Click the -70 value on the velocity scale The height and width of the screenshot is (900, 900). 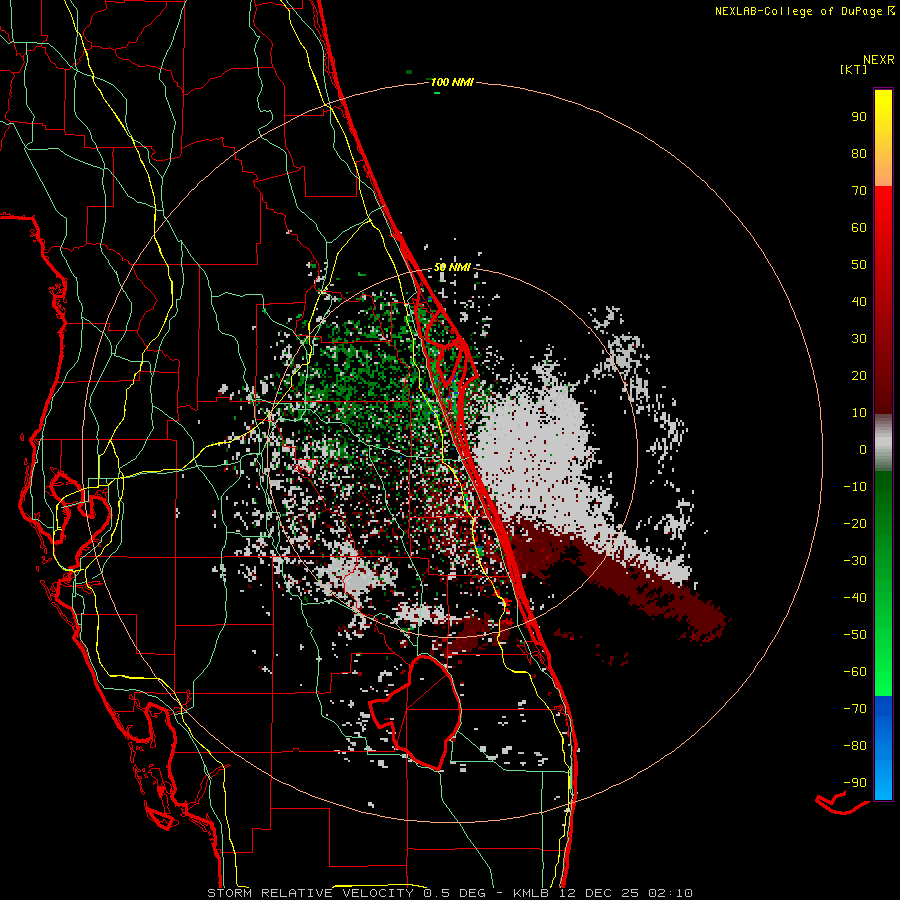855,709
